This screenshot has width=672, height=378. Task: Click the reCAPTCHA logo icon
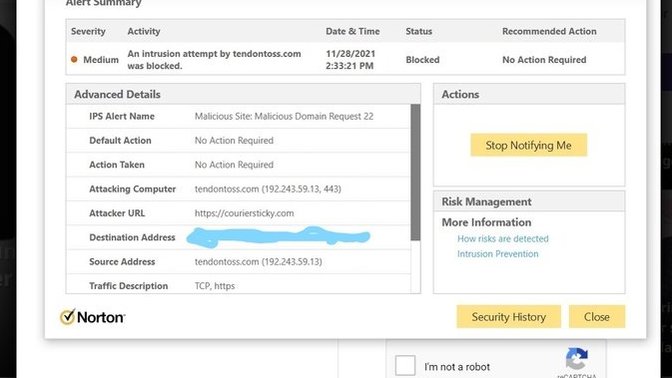pyautogui.click(x=576, y=358)
